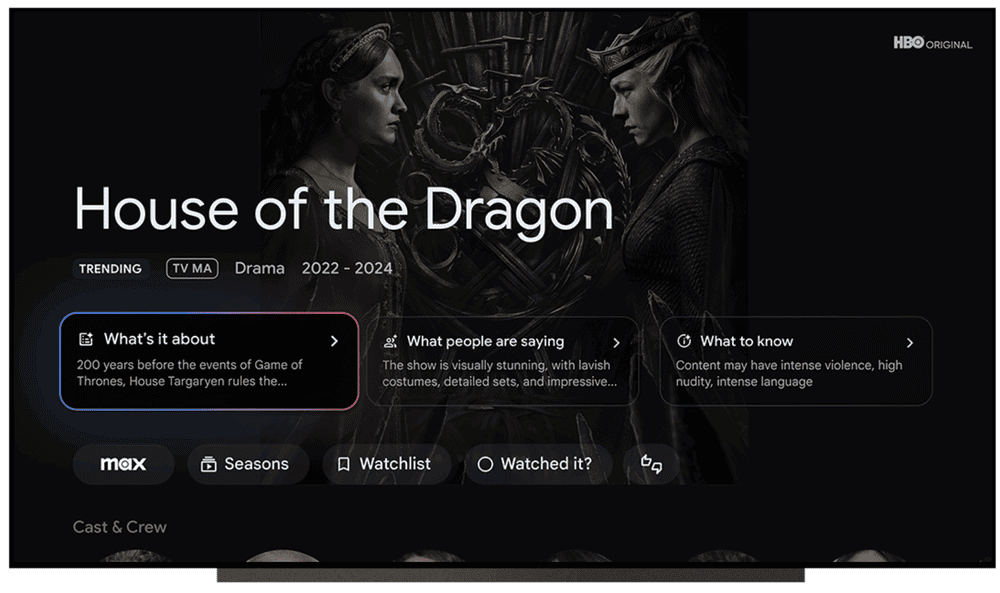This screenshot has width=1000, height=593.
Task: Click the Drama genre label
Action: (x=260, y=268)
